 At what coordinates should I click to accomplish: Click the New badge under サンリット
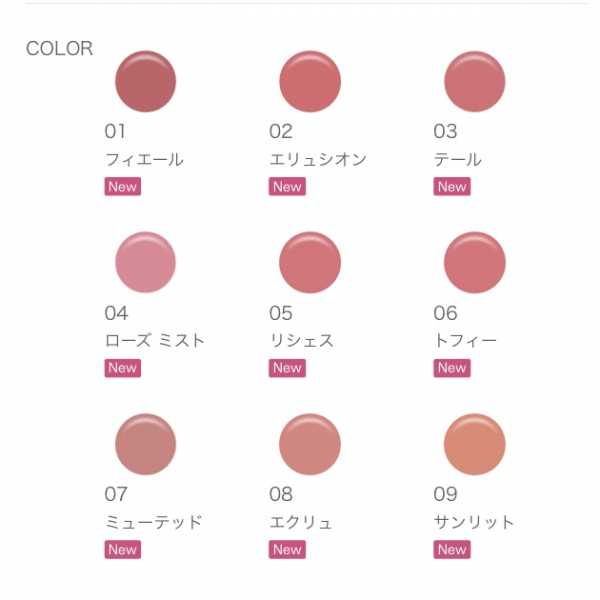pos(451,549)
